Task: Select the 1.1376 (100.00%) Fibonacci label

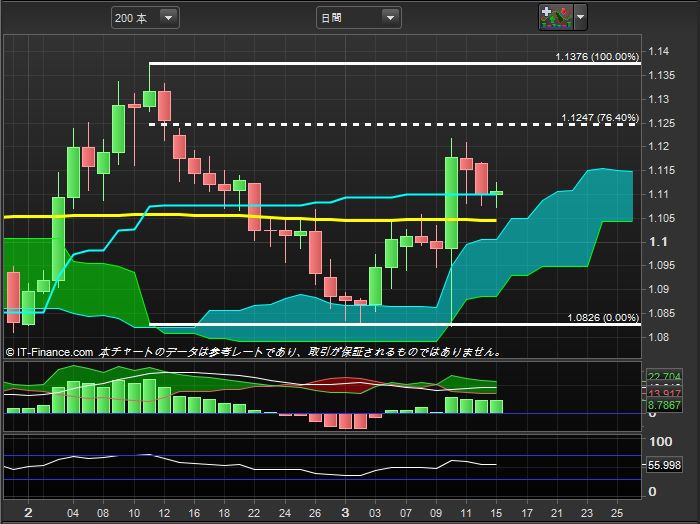Action: [x=597, y=57]
